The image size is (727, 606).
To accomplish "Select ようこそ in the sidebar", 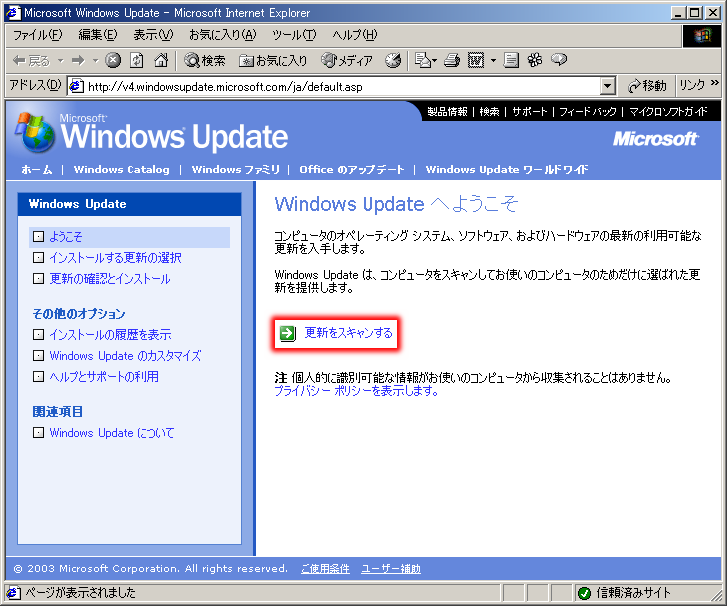I will point(129,237).
